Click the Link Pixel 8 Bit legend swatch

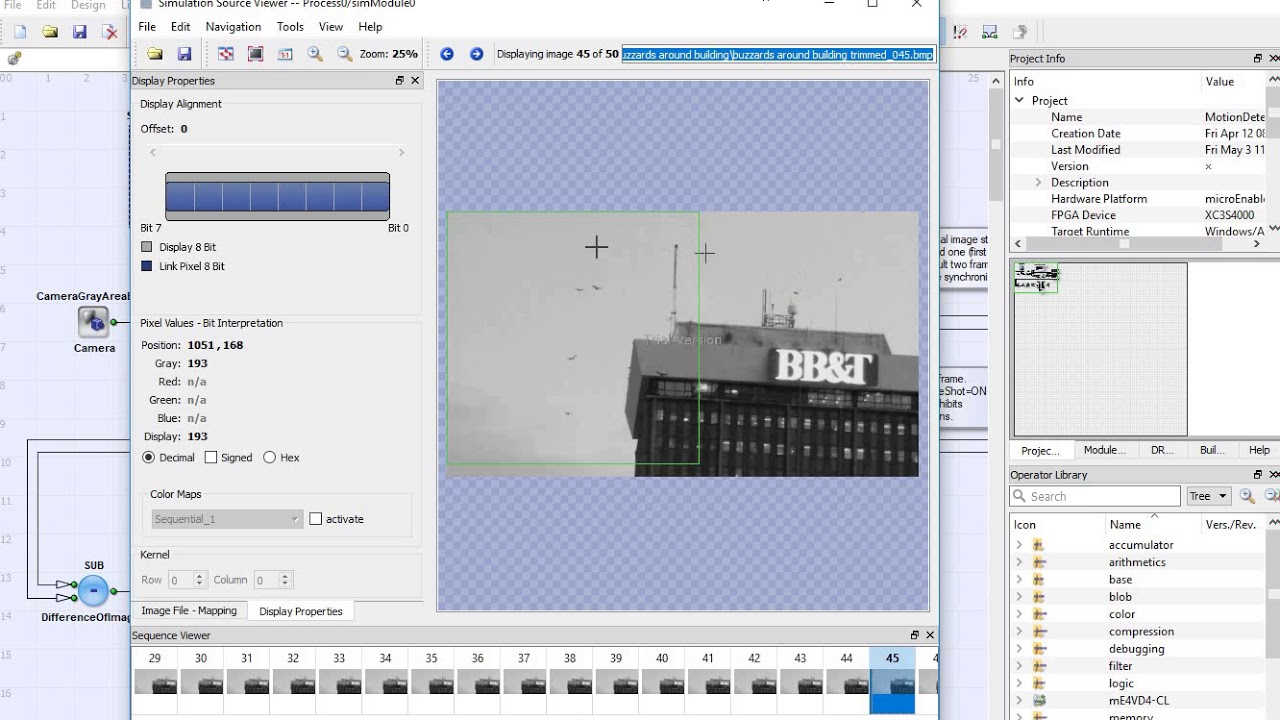147,266
